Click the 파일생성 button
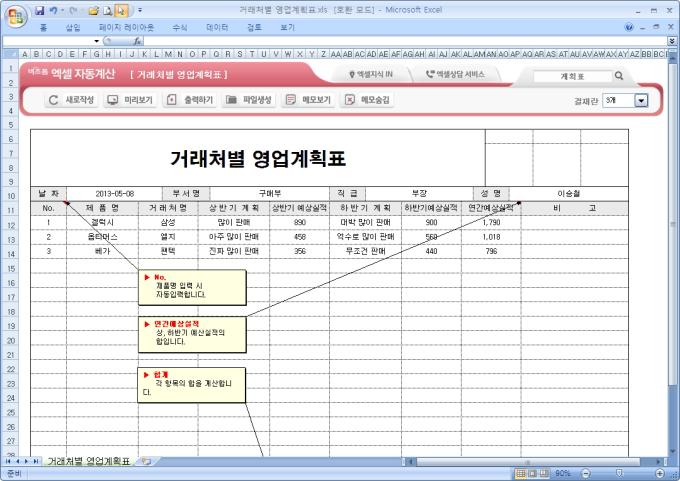Viewport: 680px width, 481px height. [248, 100]
